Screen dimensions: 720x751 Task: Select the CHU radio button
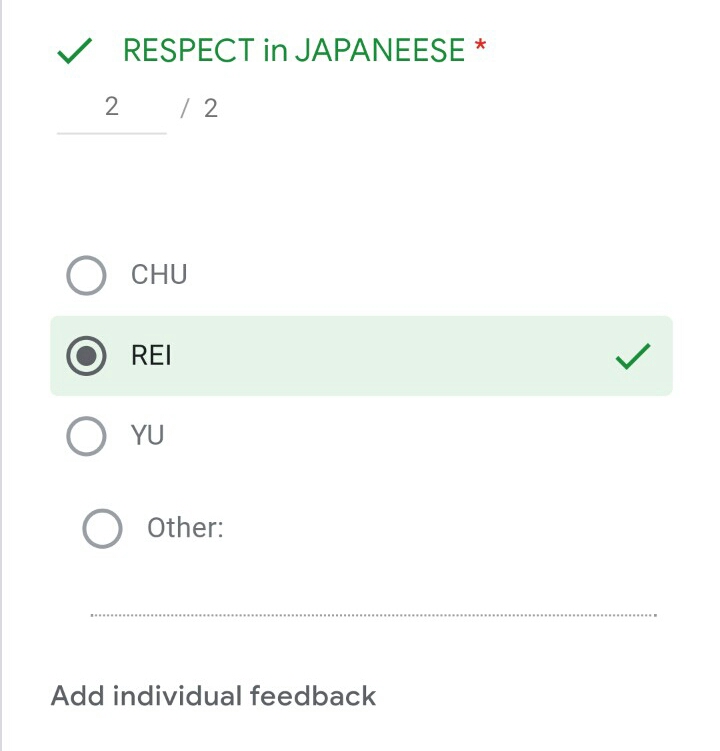tap(86, 275)
